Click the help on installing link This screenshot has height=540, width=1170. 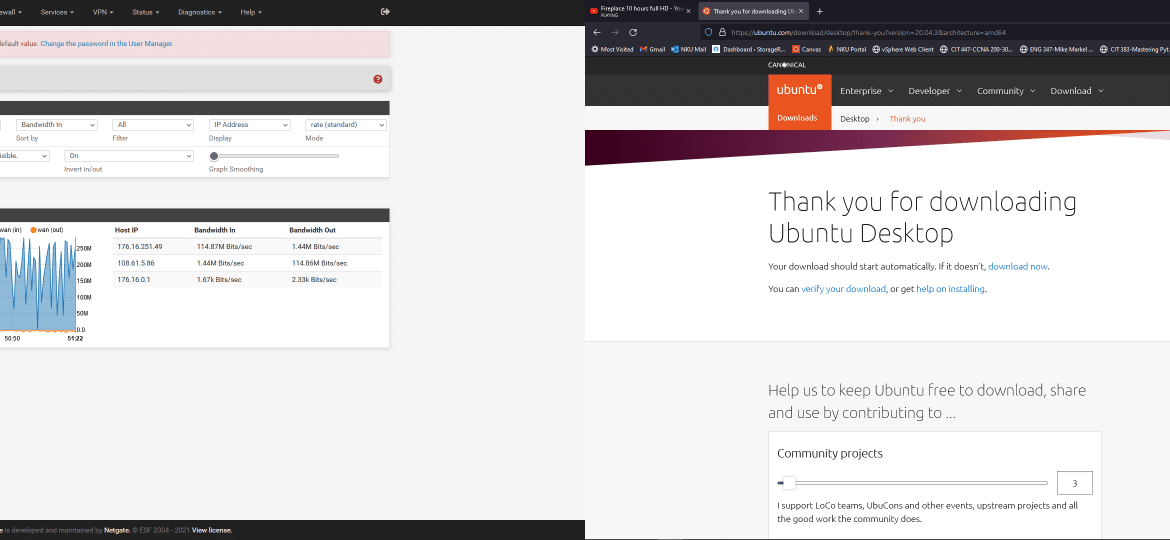click(951, 289)
